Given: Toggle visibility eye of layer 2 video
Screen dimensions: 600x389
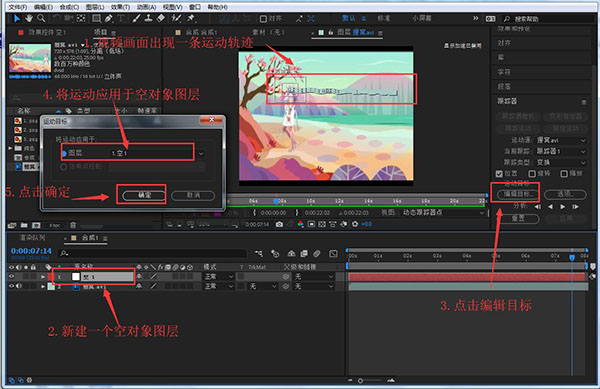Looking at the screenshot, I should (11, 286).
